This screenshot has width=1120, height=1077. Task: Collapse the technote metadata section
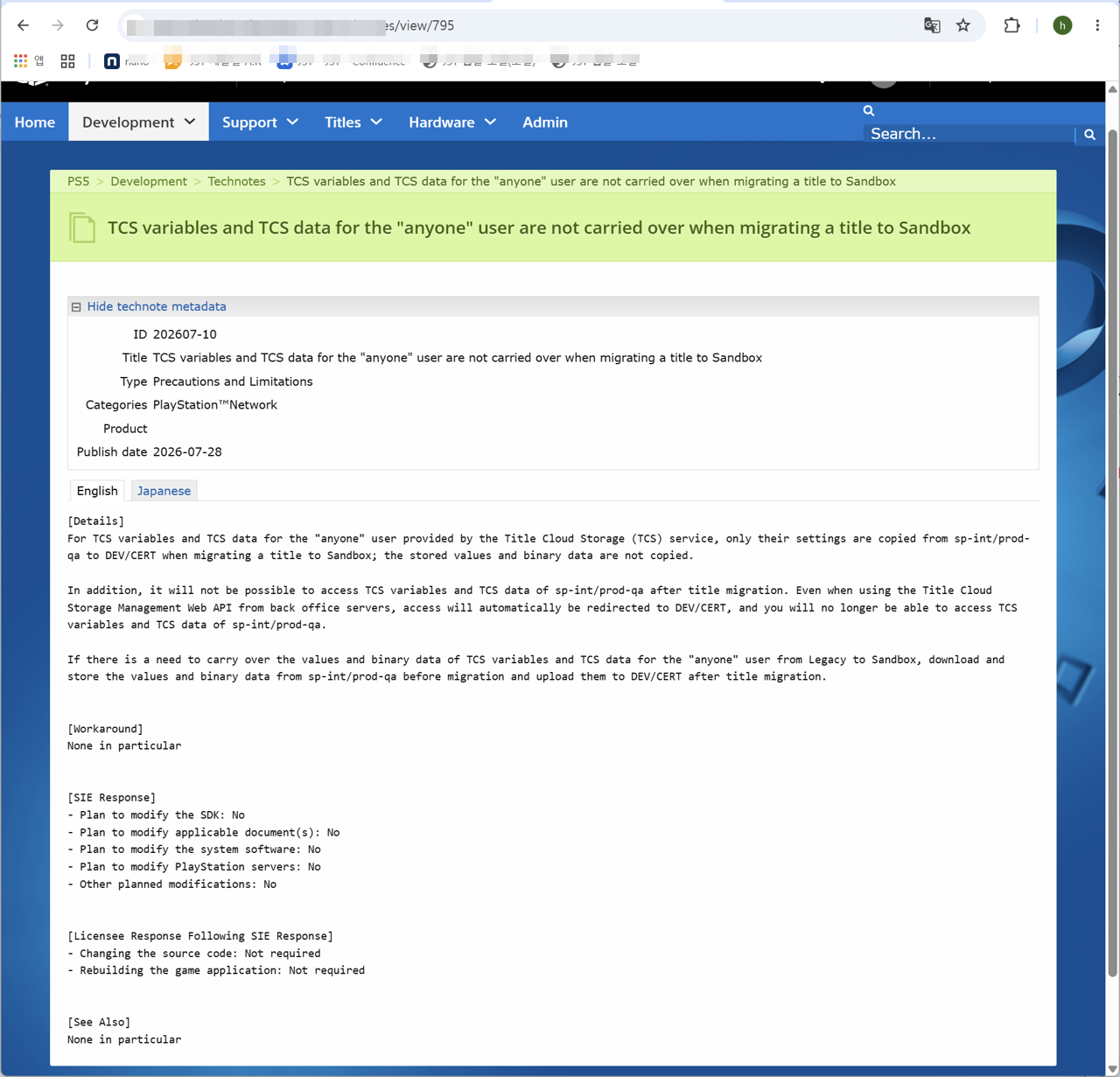point(76,307)
